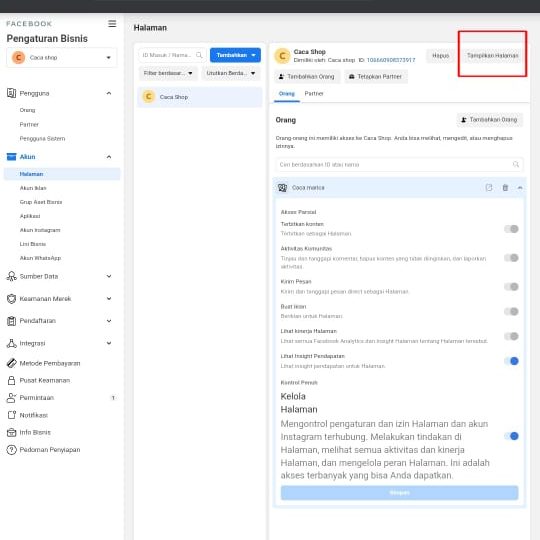Viewport: 540px width, 540px height.
Task: Open the Filter berdasarkan dropdown
Action: click(168, 73)
